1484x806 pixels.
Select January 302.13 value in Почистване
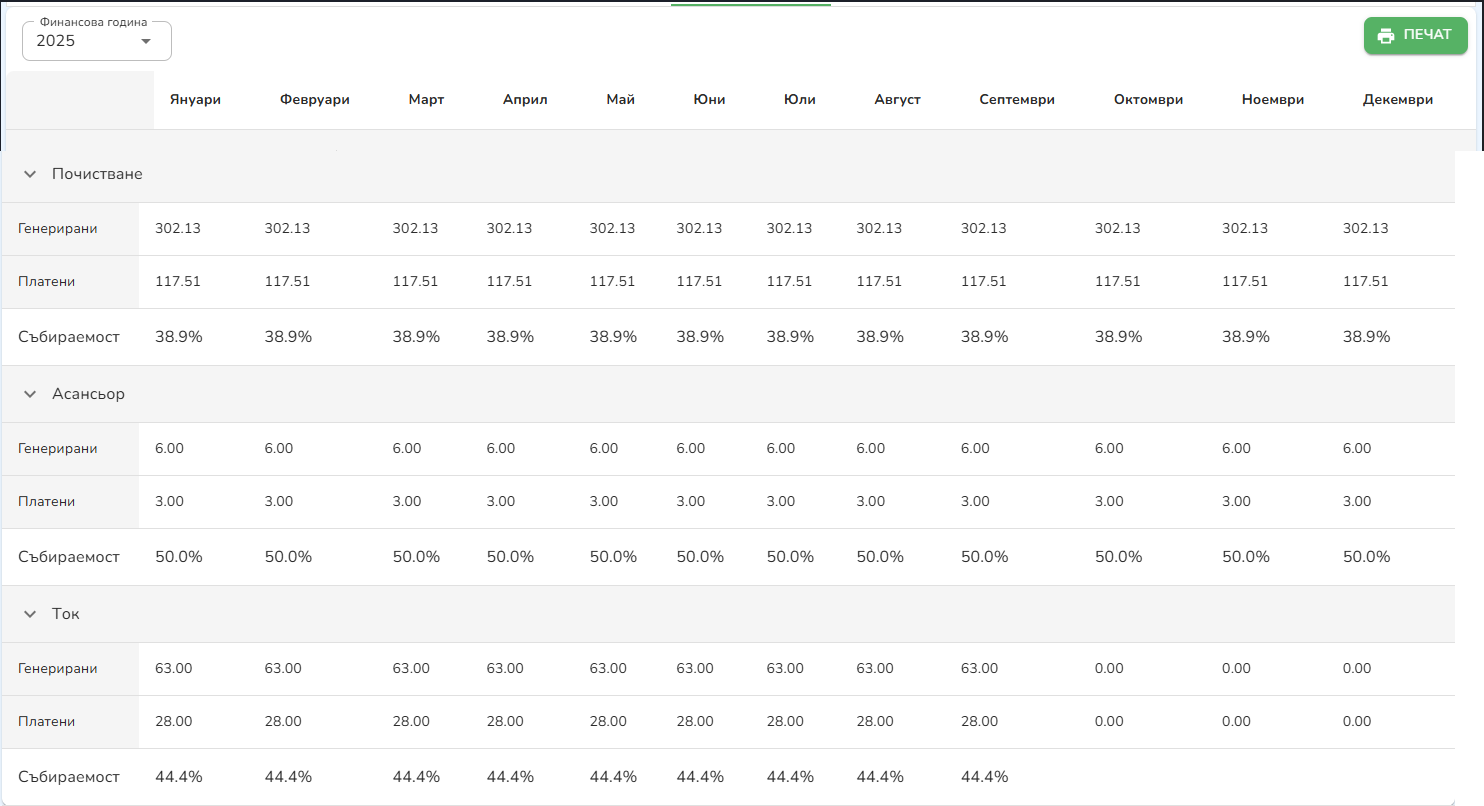[x=178, y=229]
